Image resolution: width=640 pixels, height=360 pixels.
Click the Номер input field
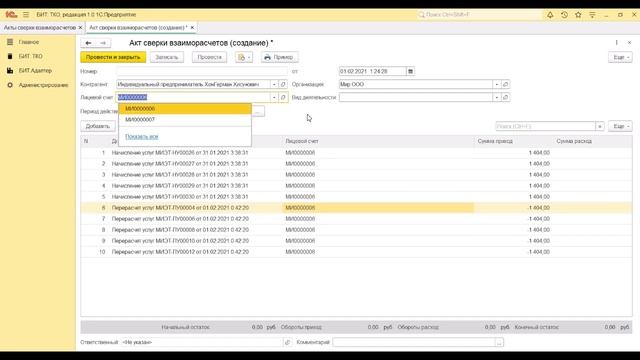(202, 71)
